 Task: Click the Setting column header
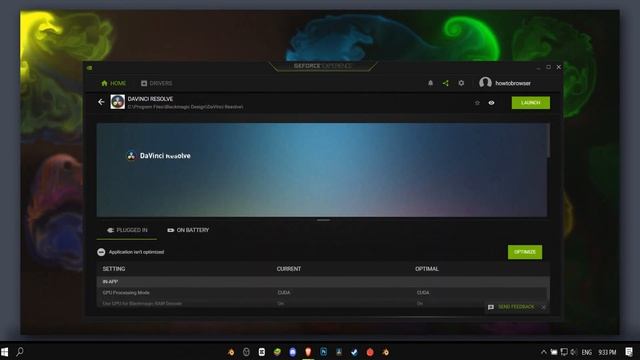tap(114, 269)
